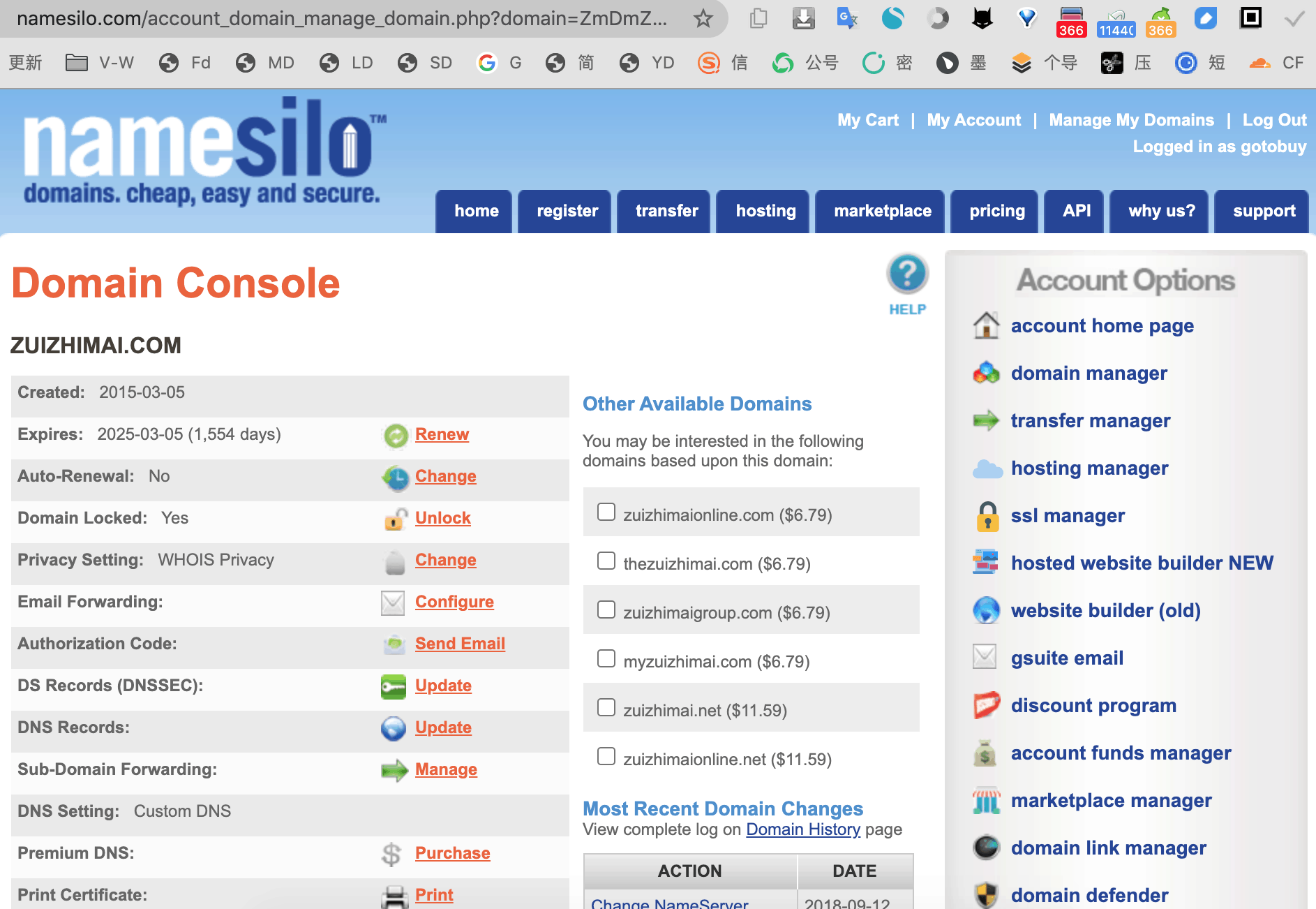
Task: Click the money bag account funds icon
Action: pos(985,753)
